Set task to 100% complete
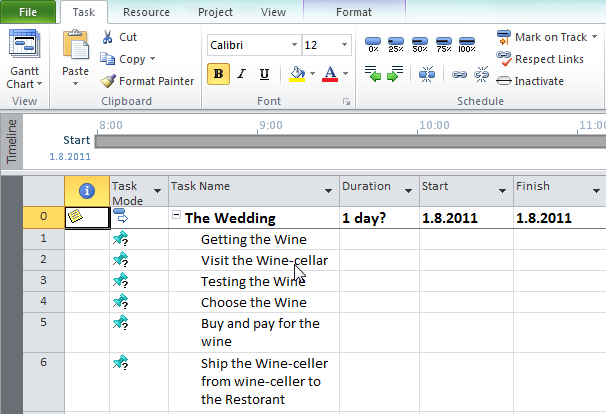606x414 pixels. (466, 45)
